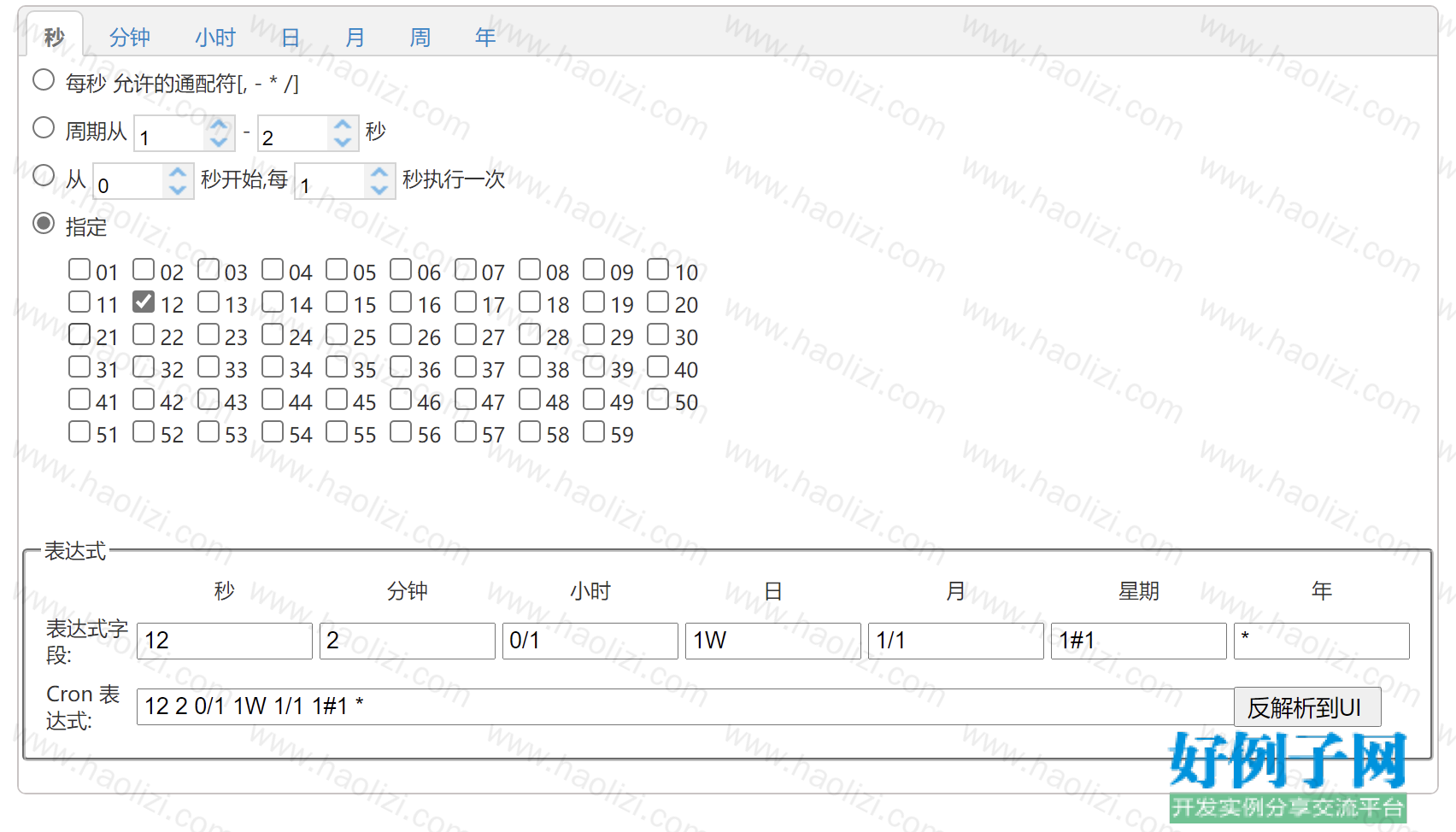The height and width of the screenshot is (832, 1456).
Task: Check the 50 seconds checkbox
Action: click(x=658, y=400)
